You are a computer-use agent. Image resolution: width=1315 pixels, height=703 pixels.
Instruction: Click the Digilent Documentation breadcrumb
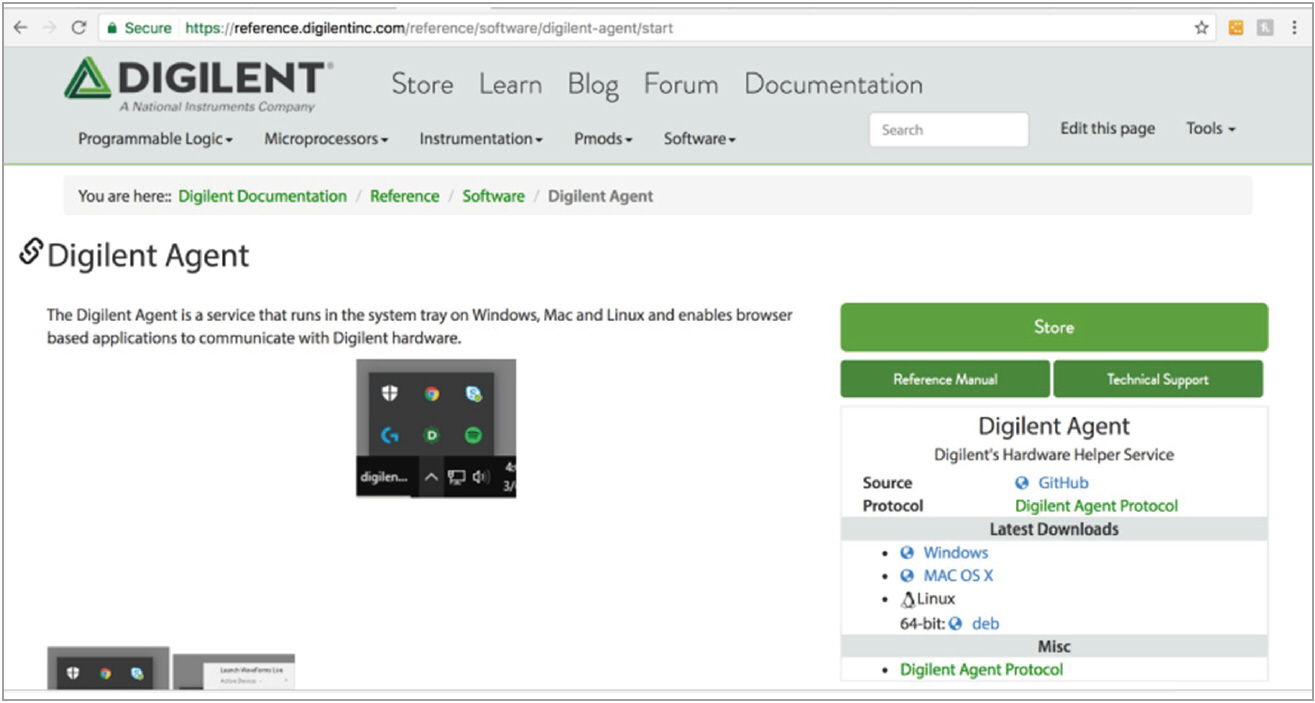263,196
